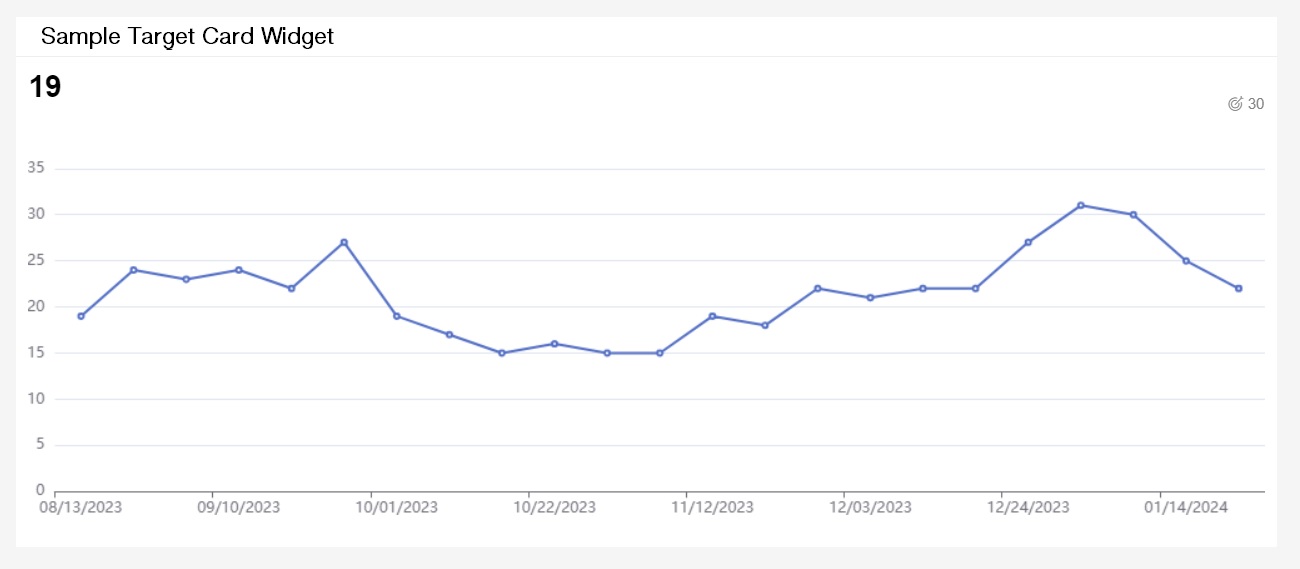Select the 10/01/2023 date label
The width and height of the screenshot is (1300, 569).
[397, 508]
